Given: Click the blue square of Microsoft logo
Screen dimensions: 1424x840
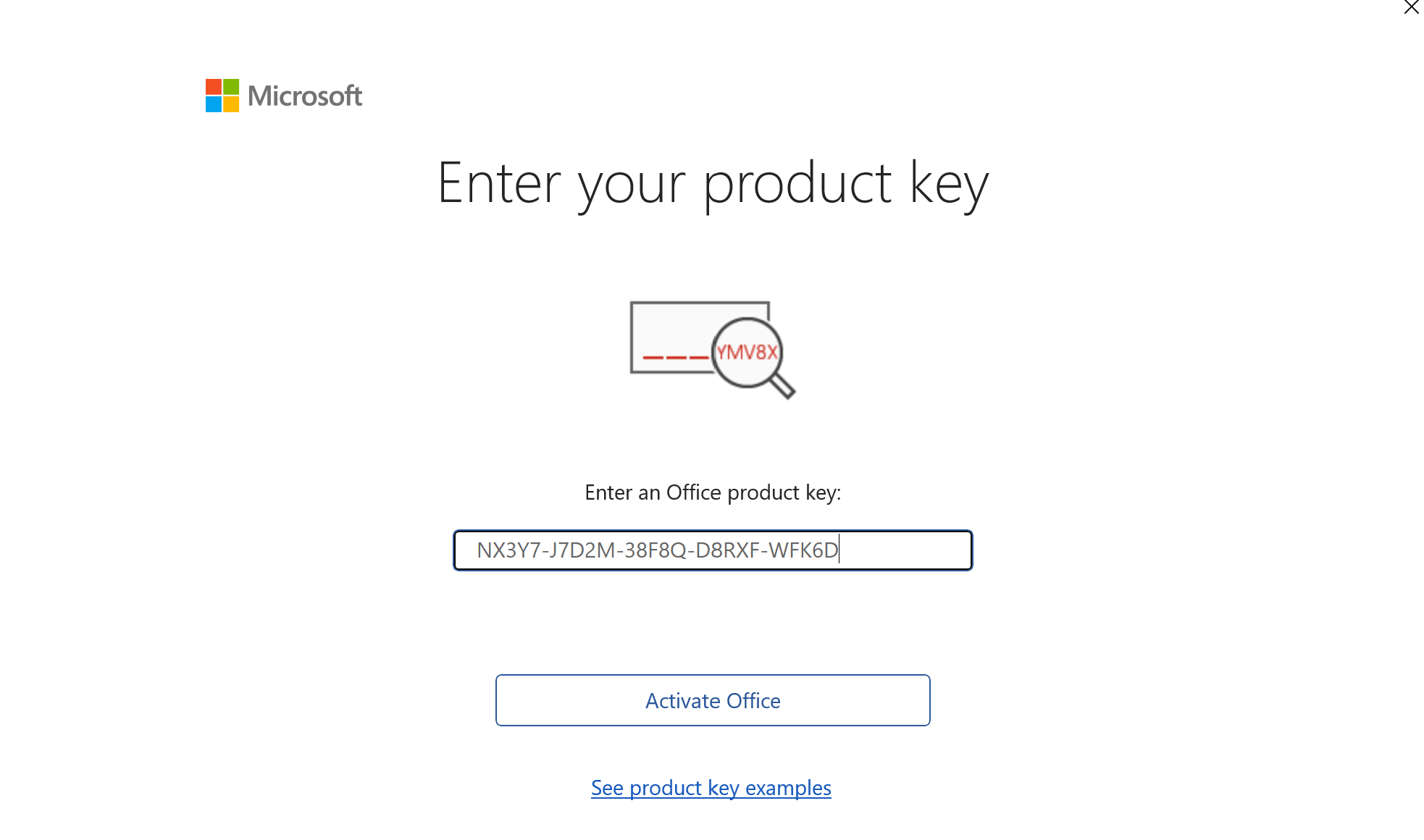Looking at the screenshot, I should click(213, 104).
